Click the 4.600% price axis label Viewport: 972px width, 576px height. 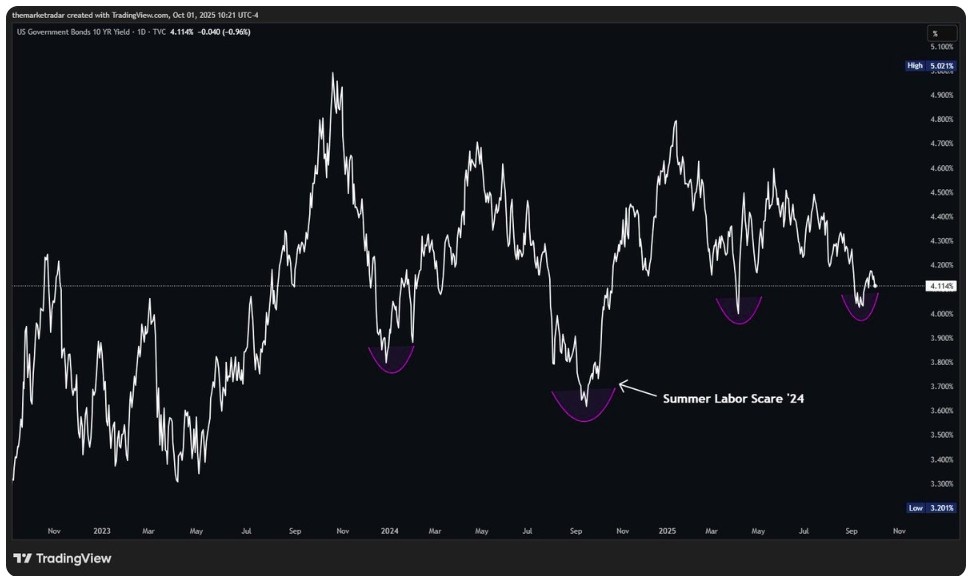[942, 168]
